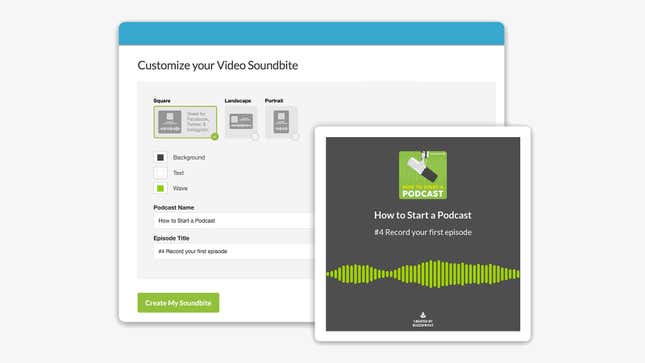
Task: Open the Wave color swatch
Action: [160, 188]
